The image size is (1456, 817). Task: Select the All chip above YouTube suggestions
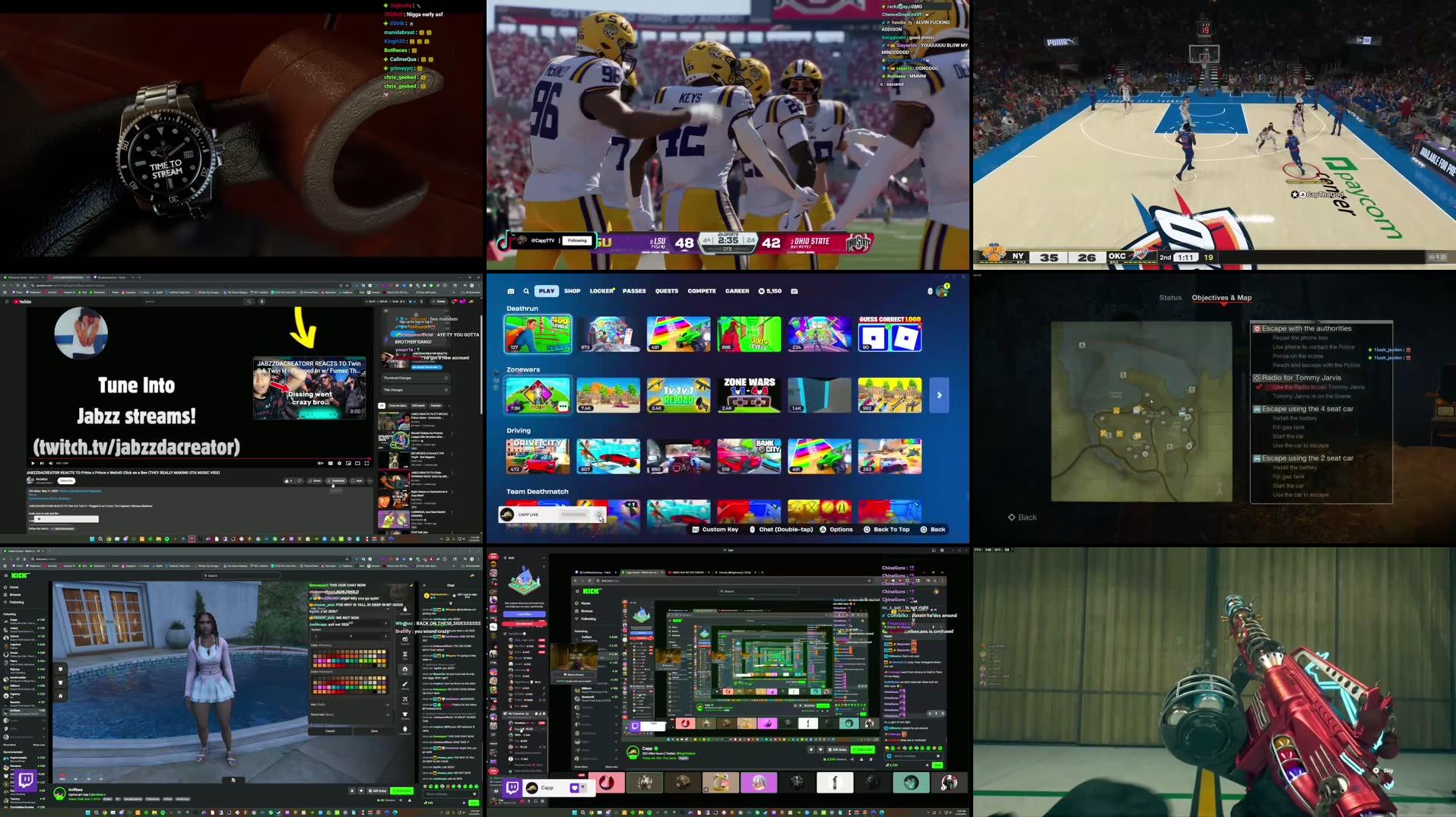[x=382, y=406]
